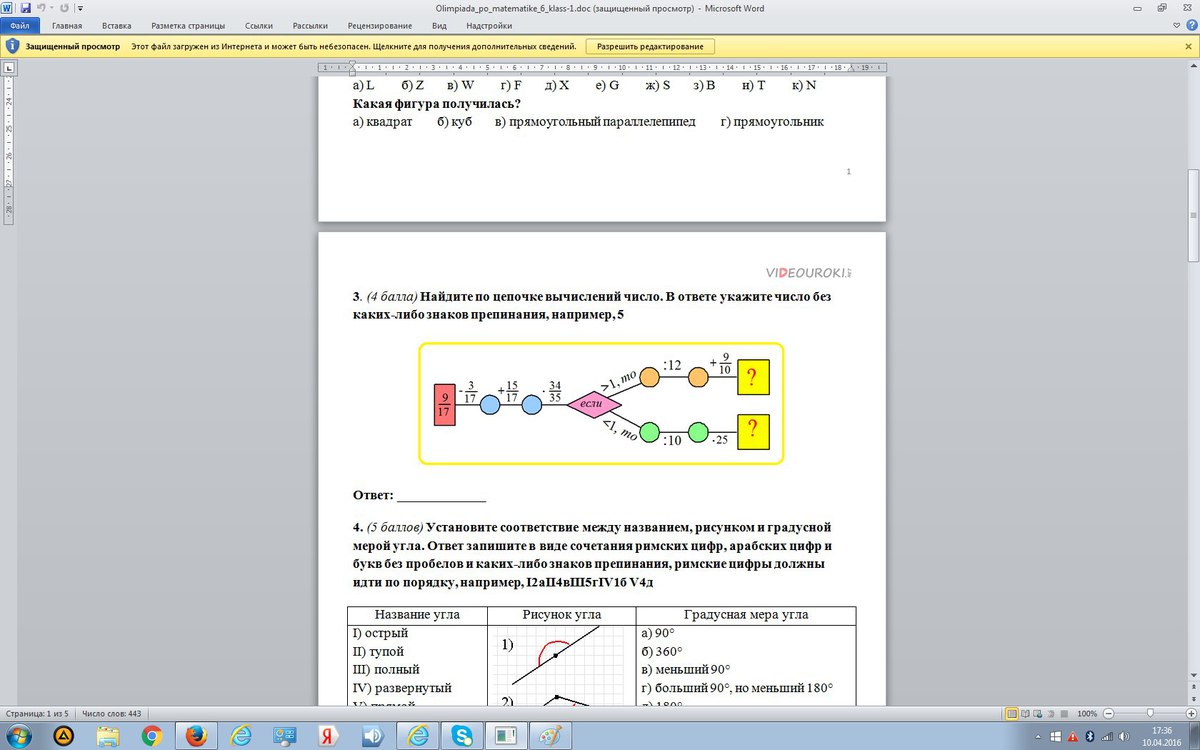1200x750 pixels.
Task: Open the Файл tab
Action: pyautogui.click(x=20, y=25)
